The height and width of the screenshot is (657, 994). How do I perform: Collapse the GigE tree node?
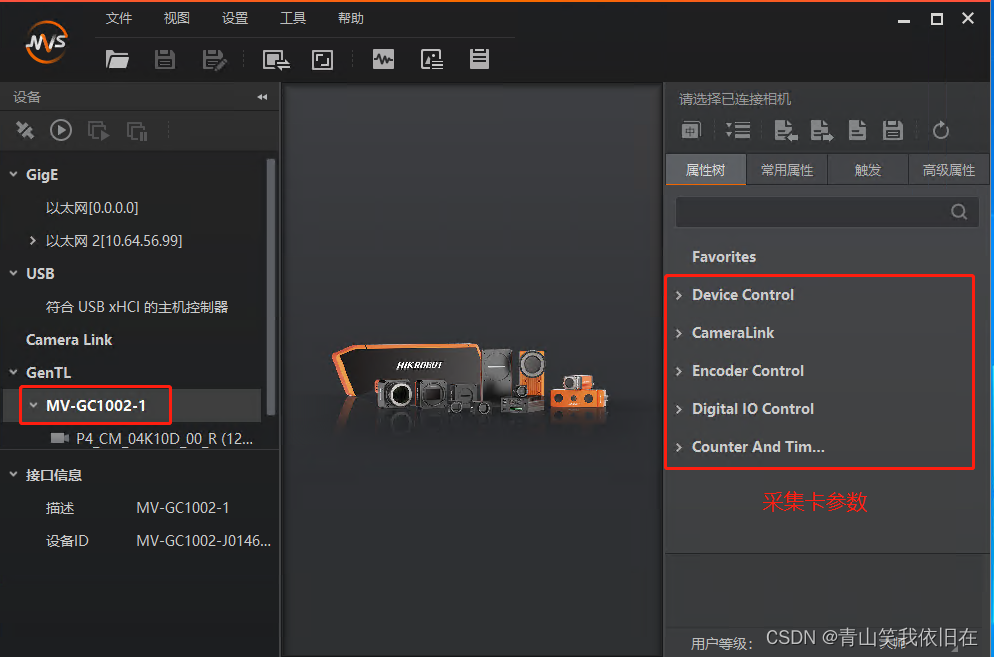click(13, 174)
